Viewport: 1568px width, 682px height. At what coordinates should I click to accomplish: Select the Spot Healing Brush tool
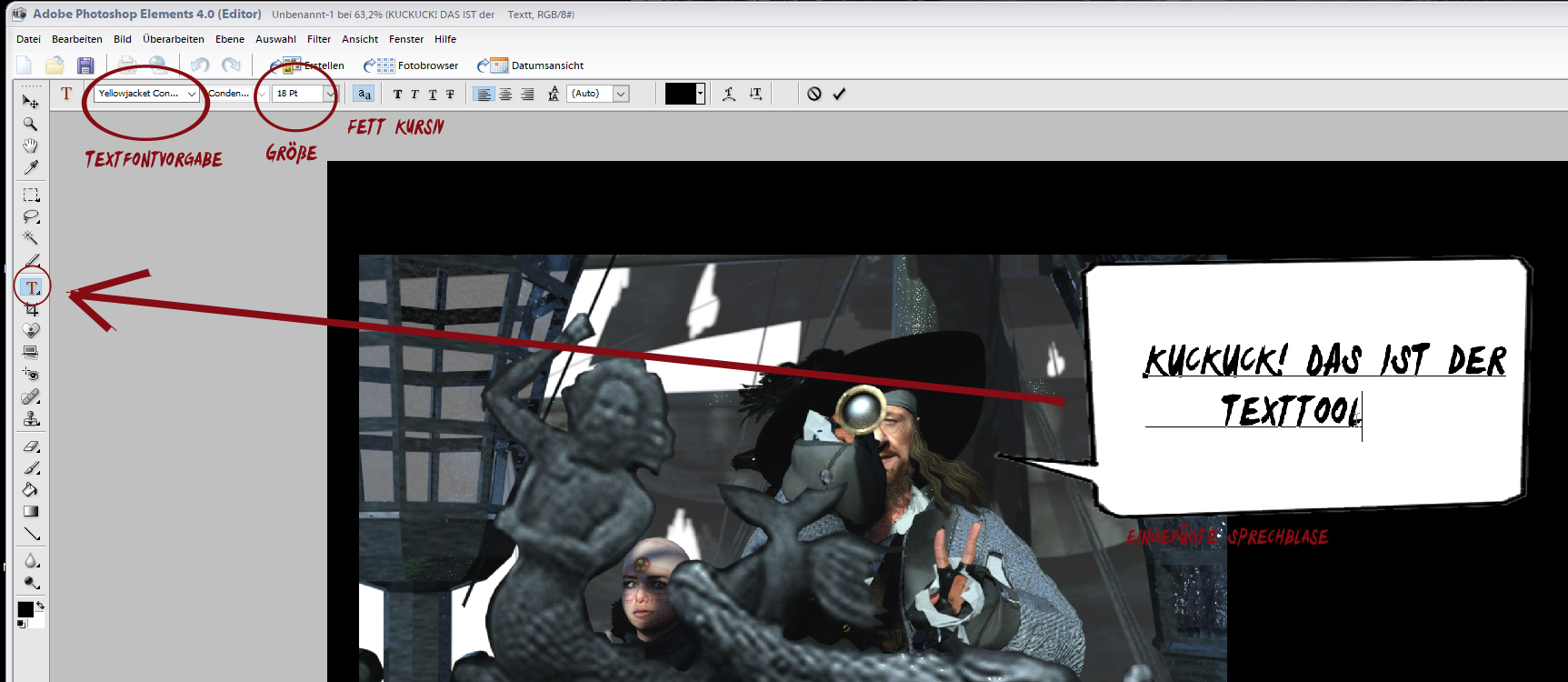(31, 397)
